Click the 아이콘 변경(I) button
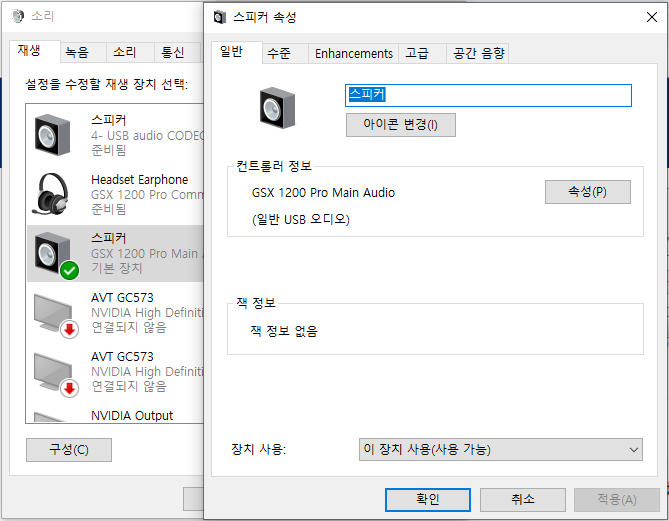 tap(401, 125)
